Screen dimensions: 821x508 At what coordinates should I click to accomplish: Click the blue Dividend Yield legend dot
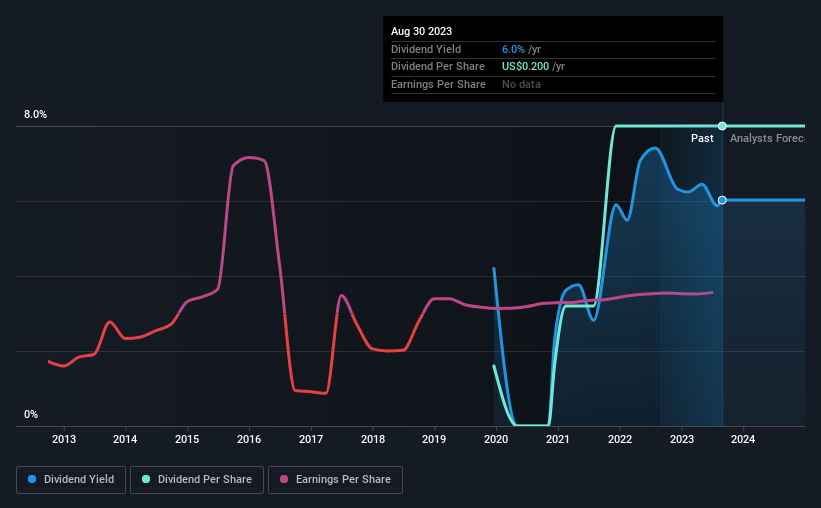point(32,479)
